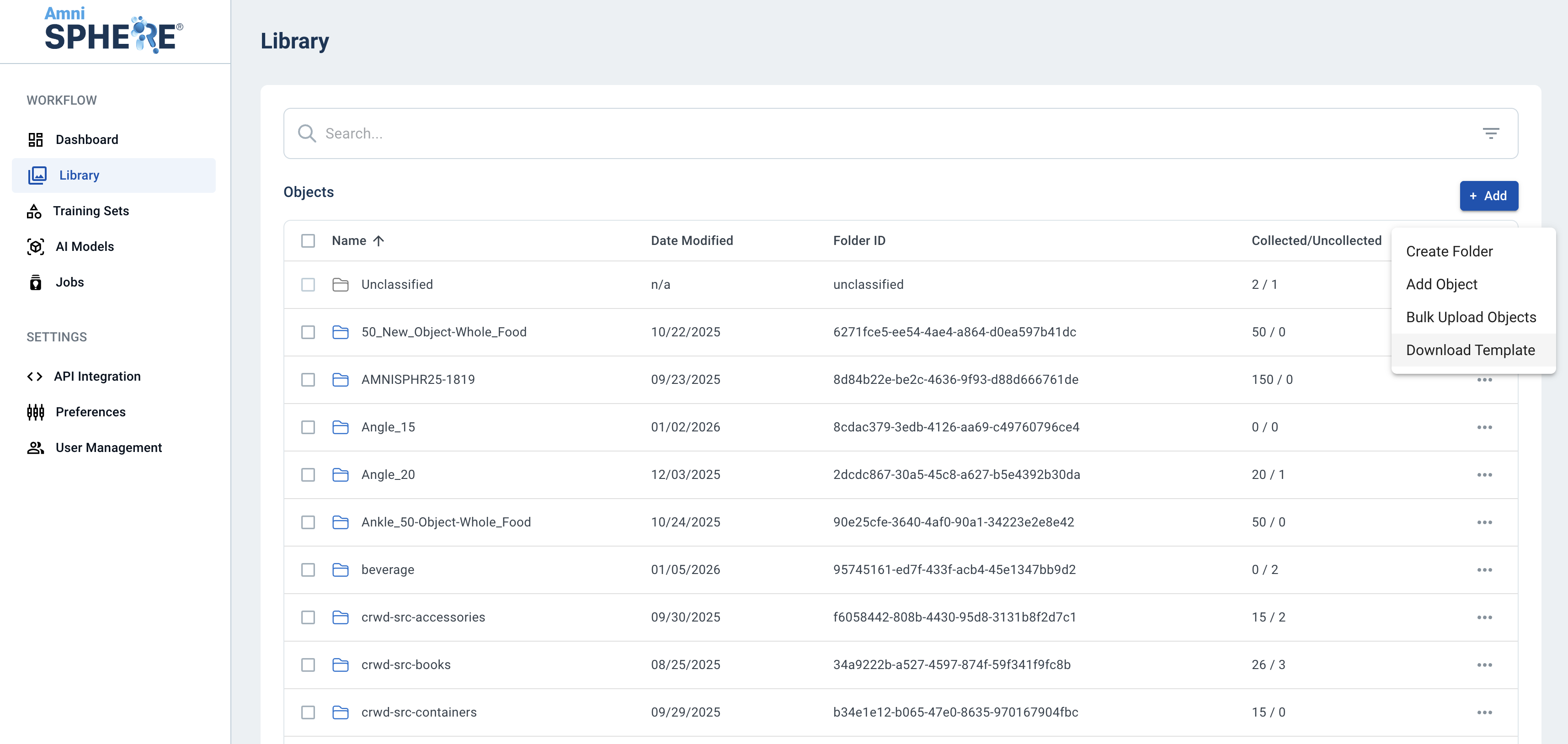Click the Dashboard icon in sidebar
Viewport: 1568px width, 744px height.
click(x=35, y=140)
